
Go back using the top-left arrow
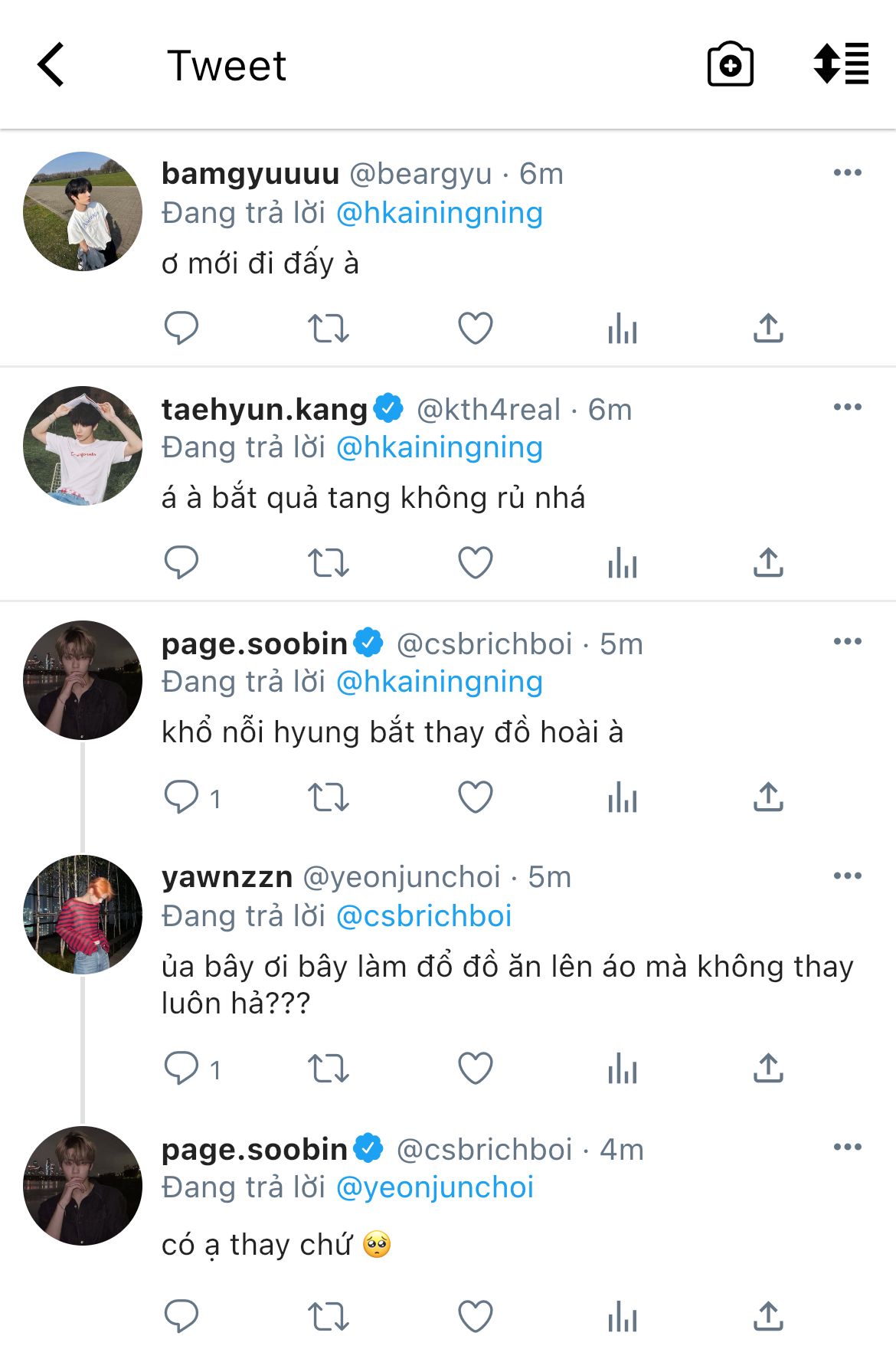[x=51, y=65]
